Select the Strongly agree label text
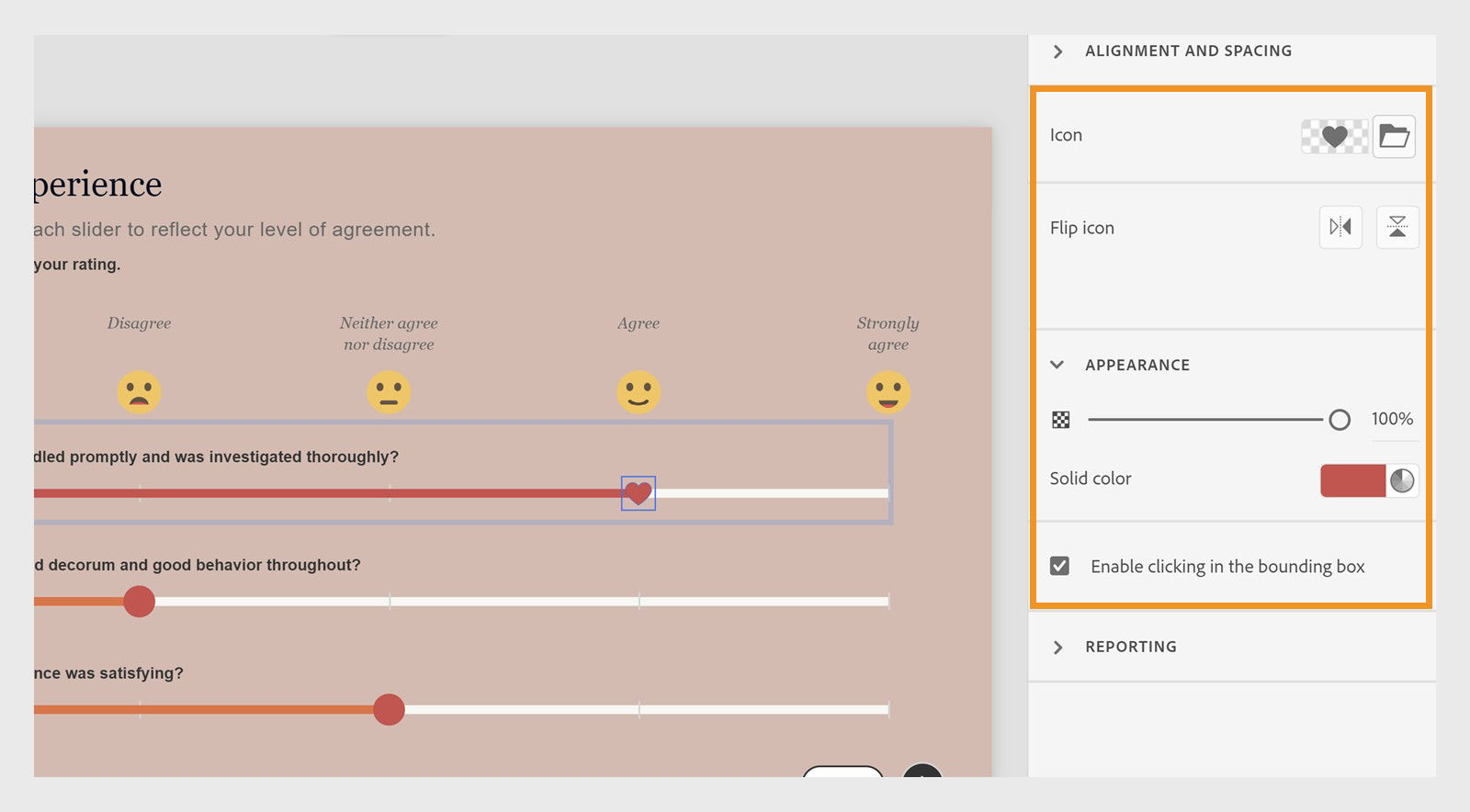1470x812 pixels. pos(888,333)
